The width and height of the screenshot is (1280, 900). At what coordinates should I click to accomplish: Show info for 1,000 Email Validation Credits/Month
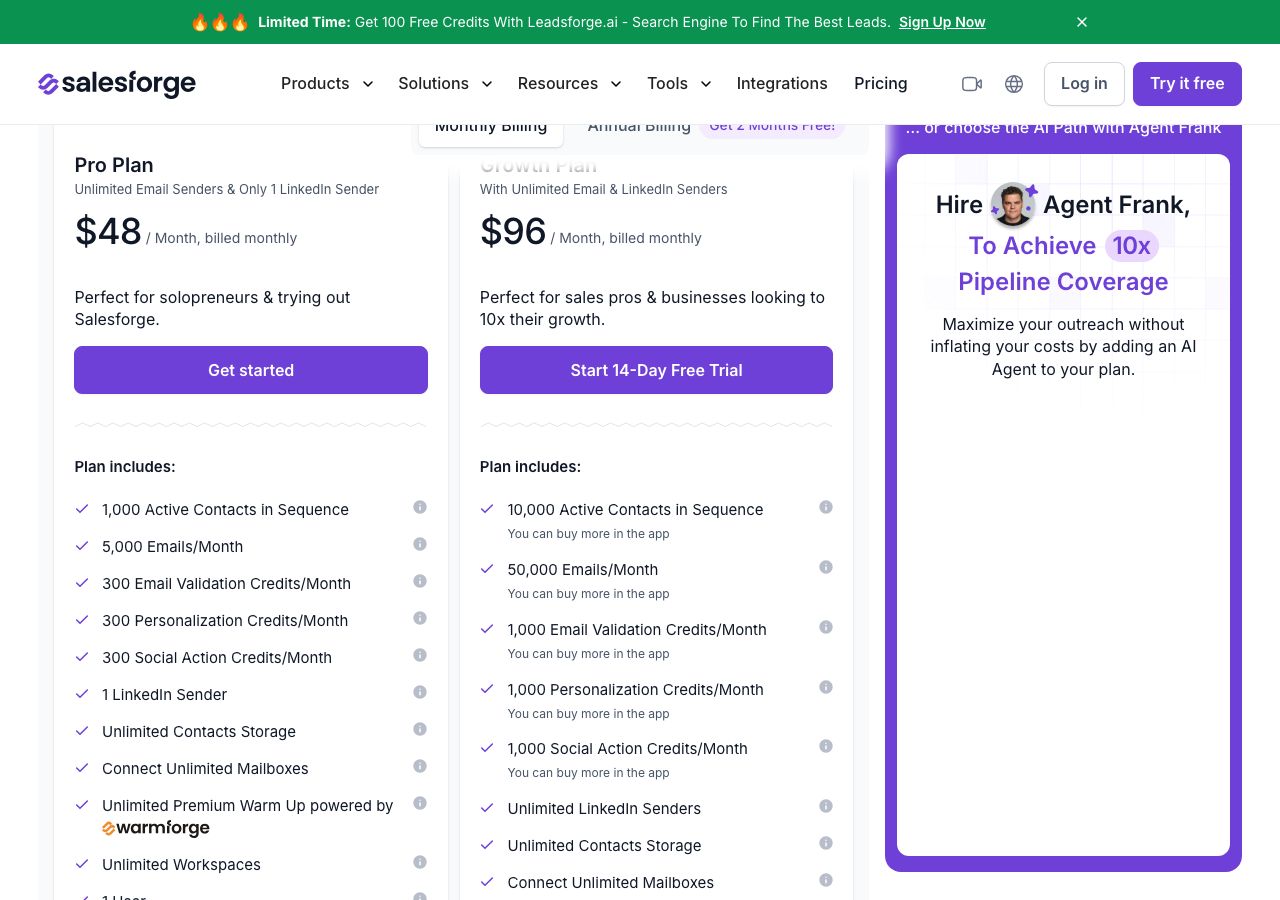coord(826,627)
